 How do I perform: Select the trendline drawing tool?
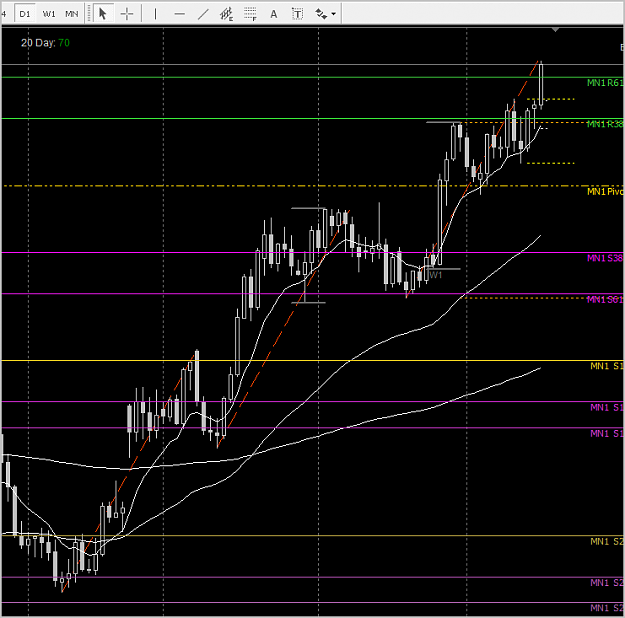coord(203,14)
